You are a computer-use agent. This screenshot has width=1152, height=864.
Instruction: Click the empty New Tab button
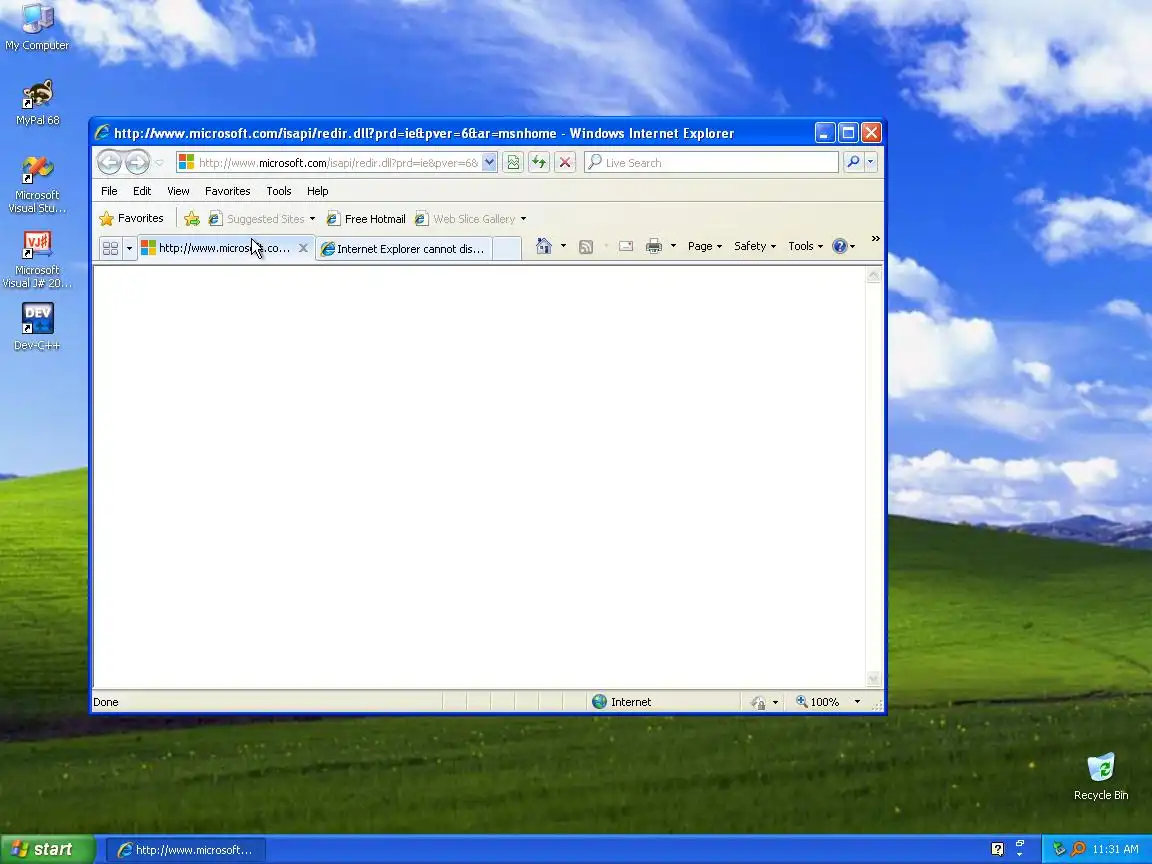pyautogui.click(x=506, y=249)
